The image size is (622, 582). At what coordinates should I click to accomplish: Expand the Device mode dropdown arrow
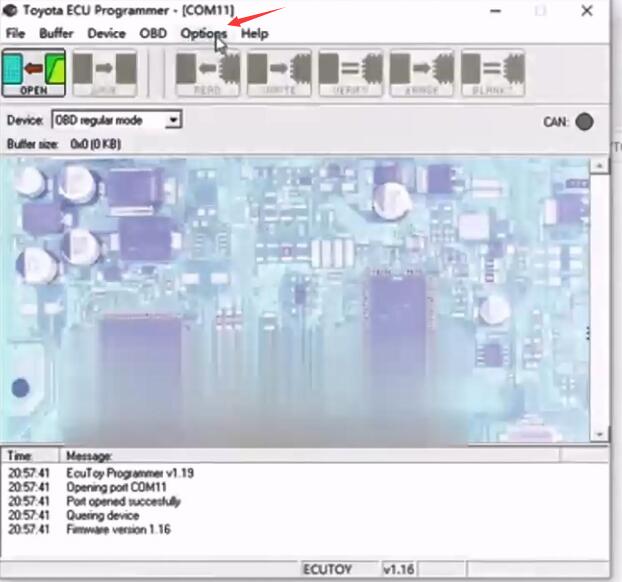173,120
